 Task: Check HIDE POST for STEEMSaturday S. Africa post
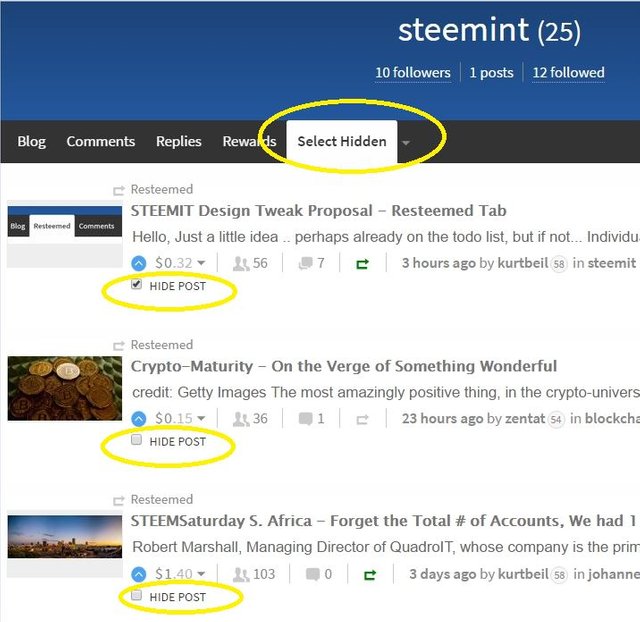136,596
